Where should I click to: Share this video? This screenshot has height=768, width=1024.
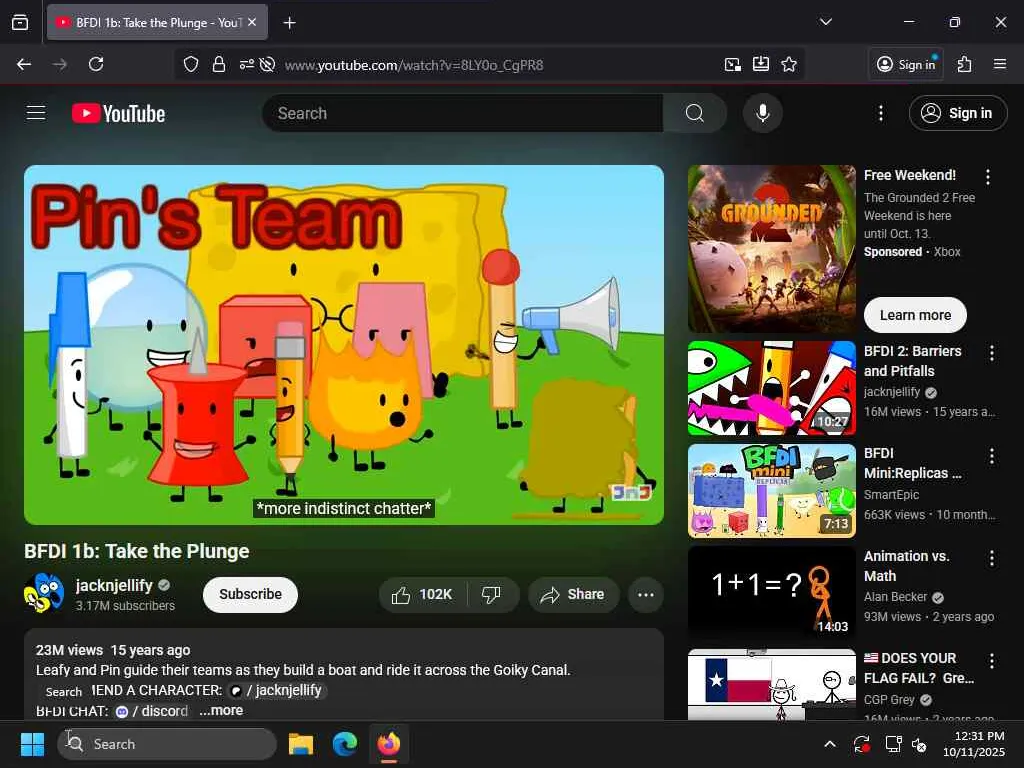[x=573, y=594]
